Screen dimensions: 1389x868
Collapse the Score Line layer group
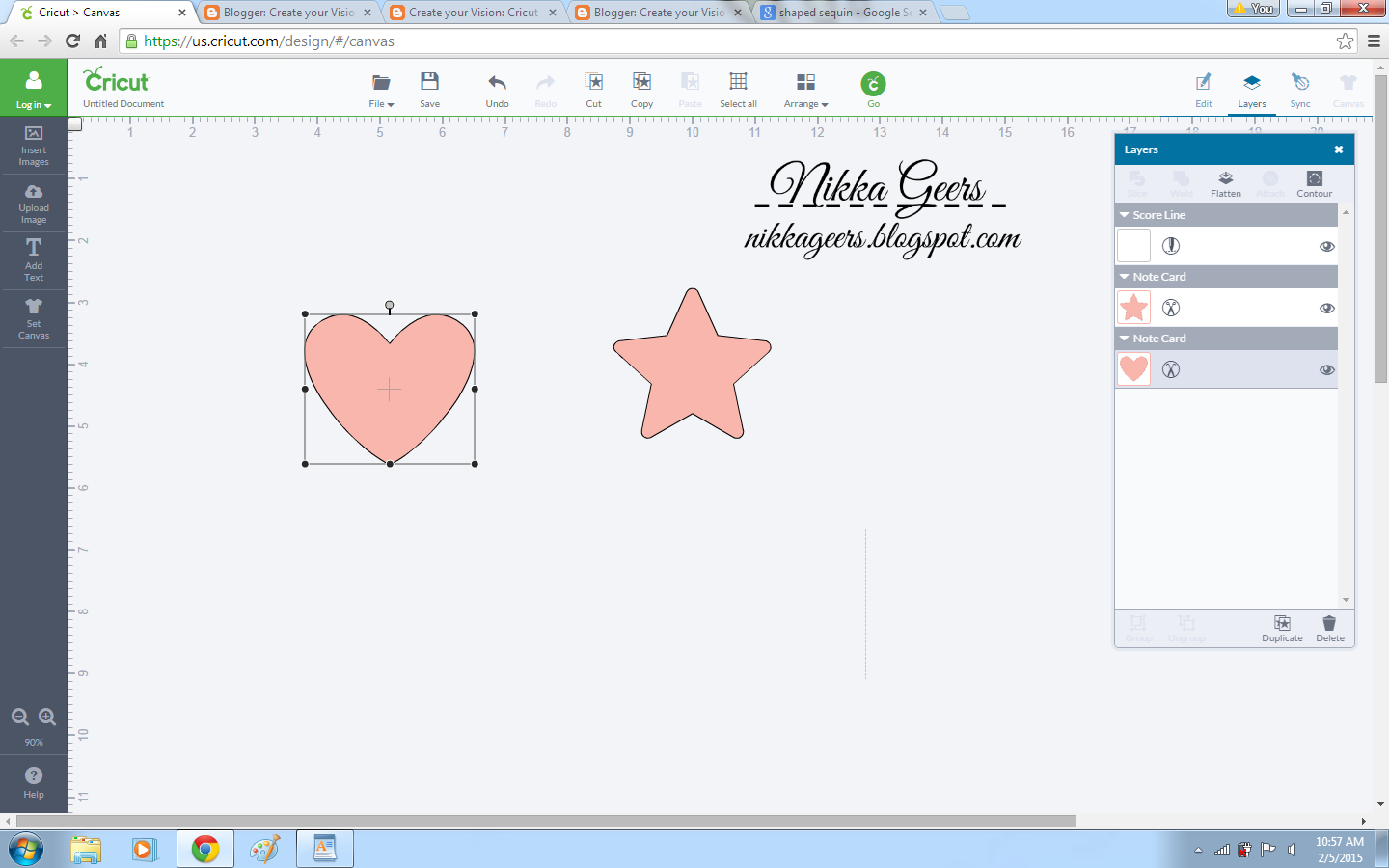click(x=1124, y=215)
